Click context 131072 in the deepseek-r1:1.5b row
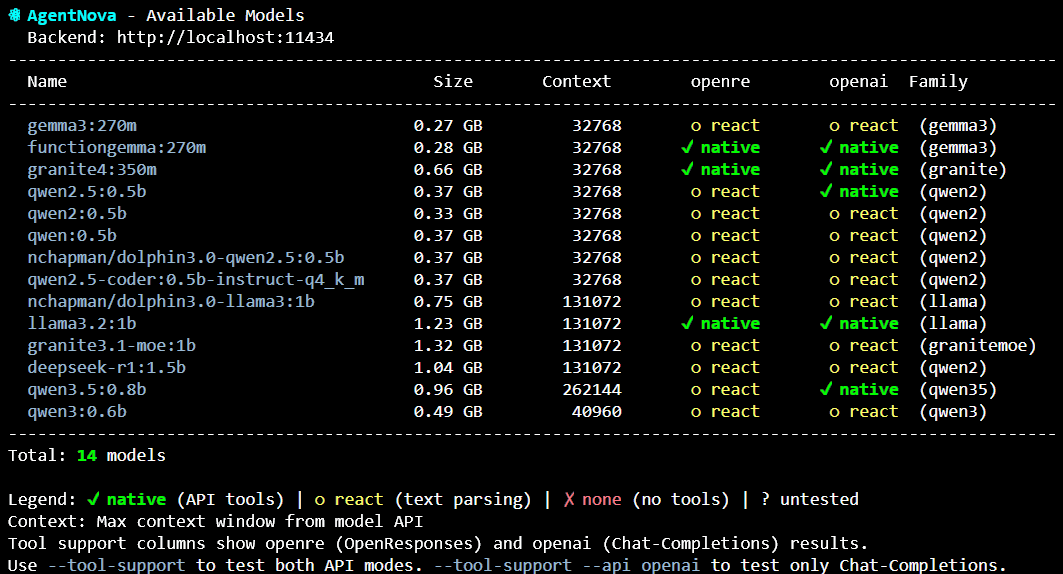This screenshot has width=1063, height=574. point(592,367)
